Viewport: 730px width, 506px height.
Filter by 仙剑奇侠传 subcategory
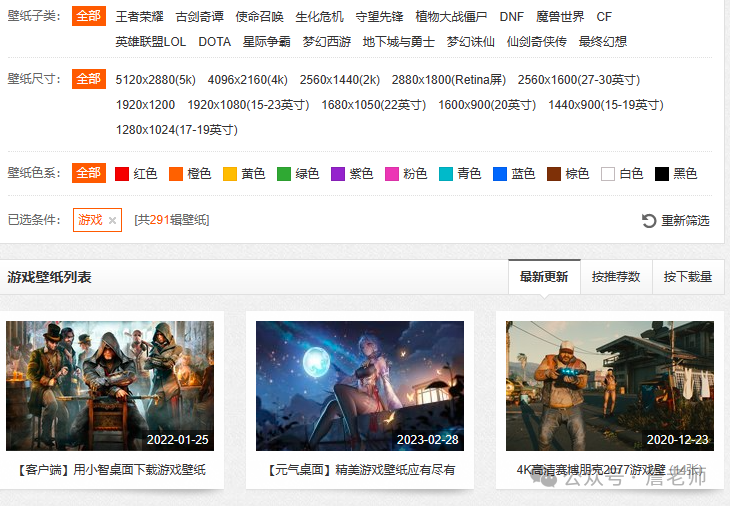point(537,42)
